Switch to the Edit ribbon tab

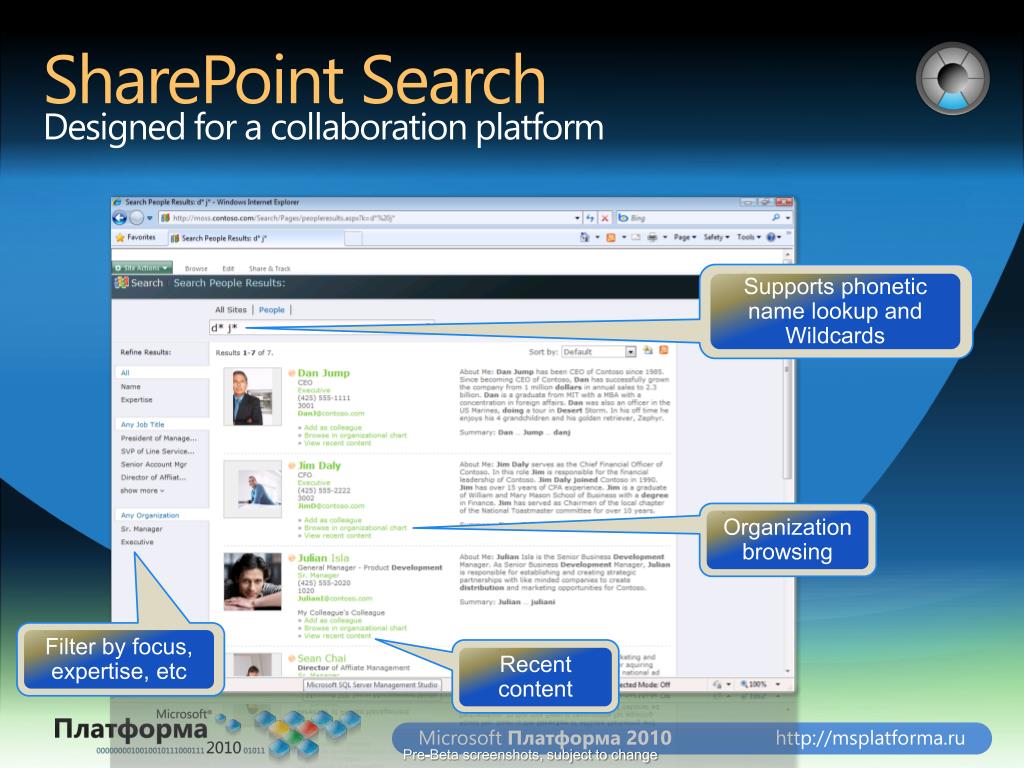(228, 268)
